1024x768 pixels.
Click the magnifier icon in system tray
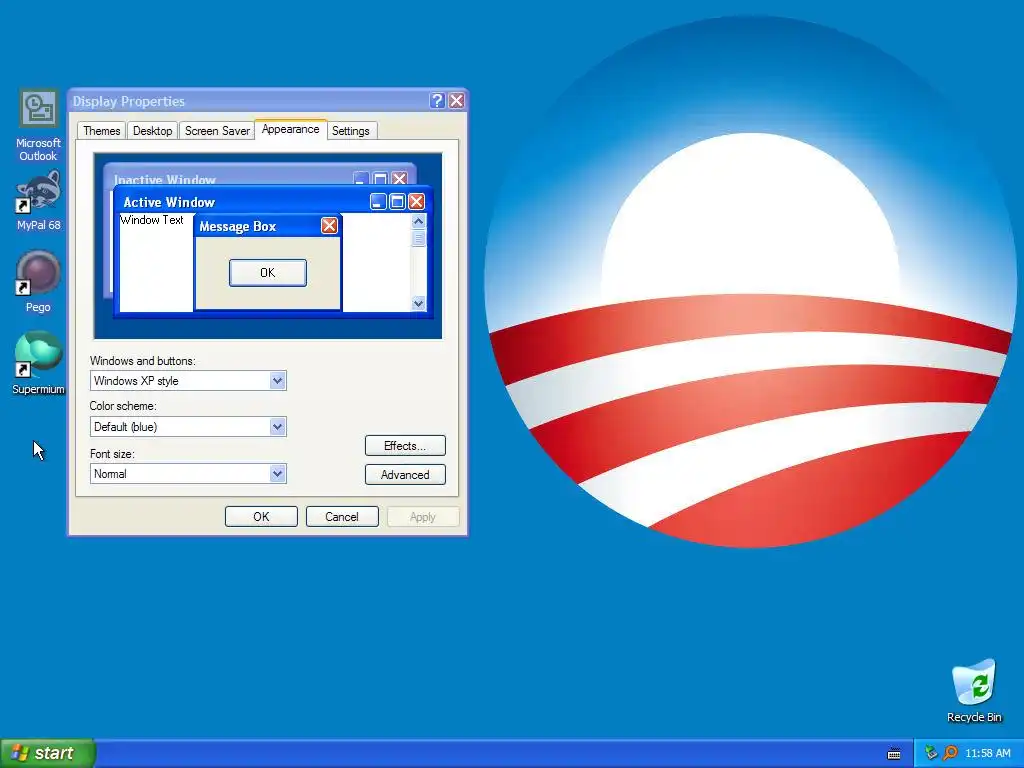tap(950, 753)
